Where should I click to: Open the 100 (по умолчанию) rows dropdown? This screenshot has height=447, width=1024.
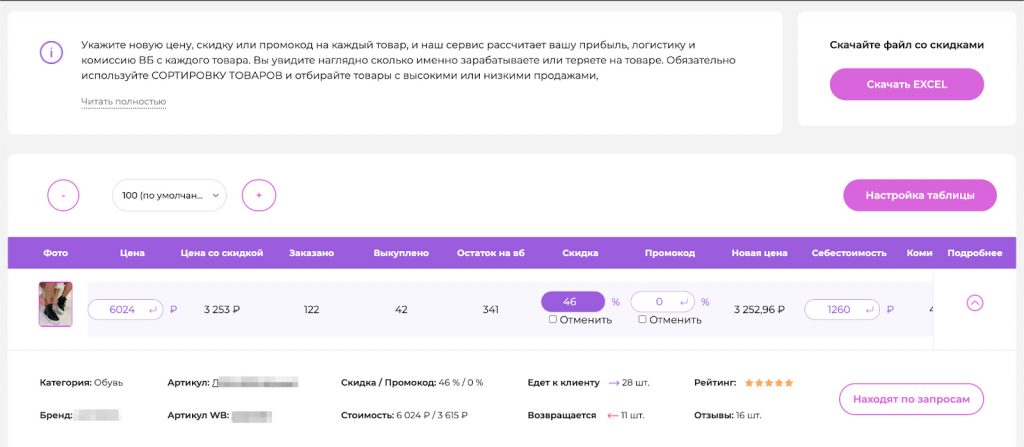tap(169, 195)
